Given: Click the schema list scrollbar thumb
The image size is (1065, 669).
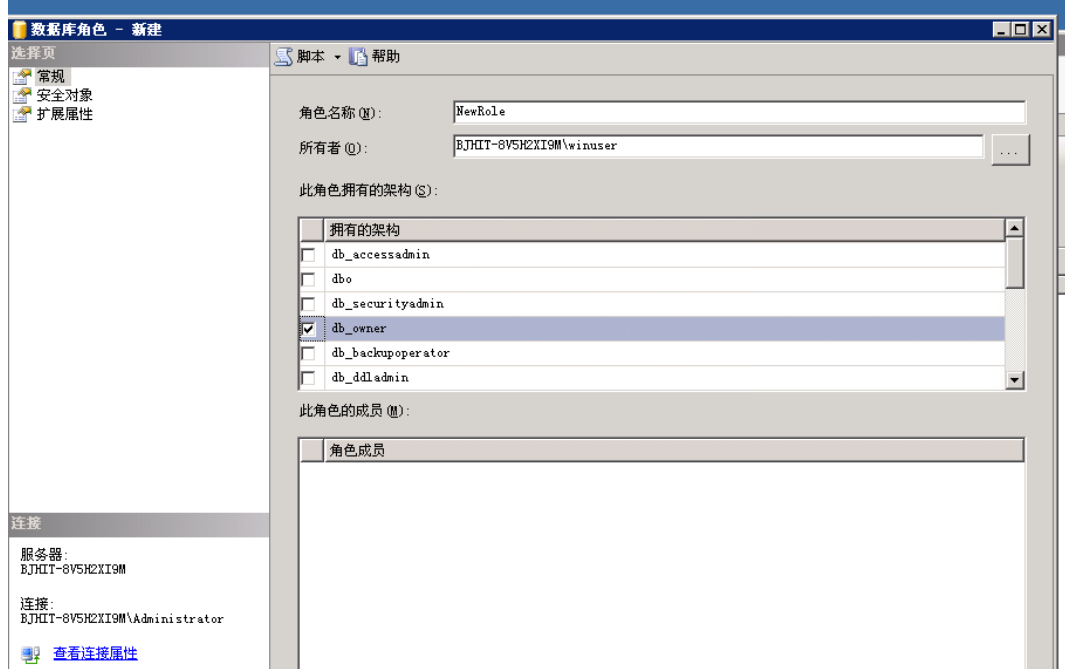Looking at the screenshot, I should pyautogui.click(x=1014, y=264).
